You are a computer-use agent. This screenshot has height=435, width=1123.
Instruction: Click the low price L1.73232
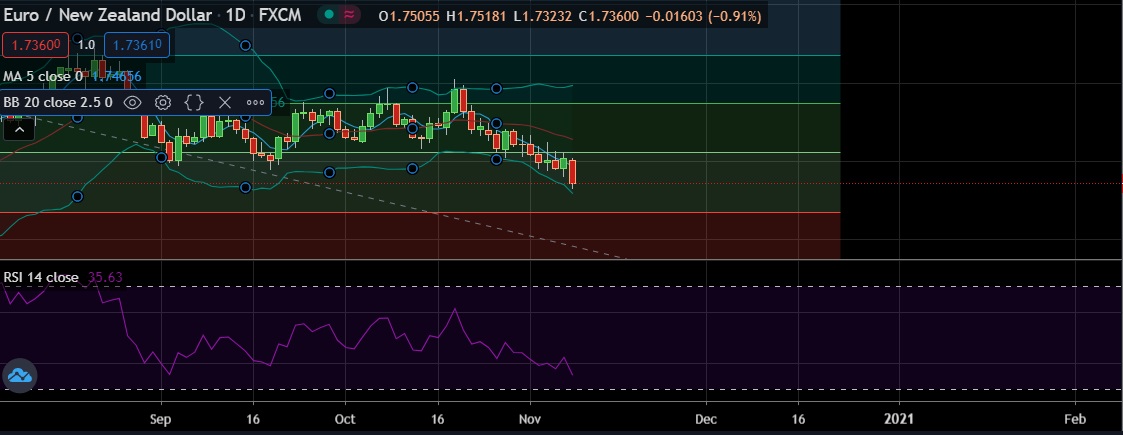click(x=543, y=15)
